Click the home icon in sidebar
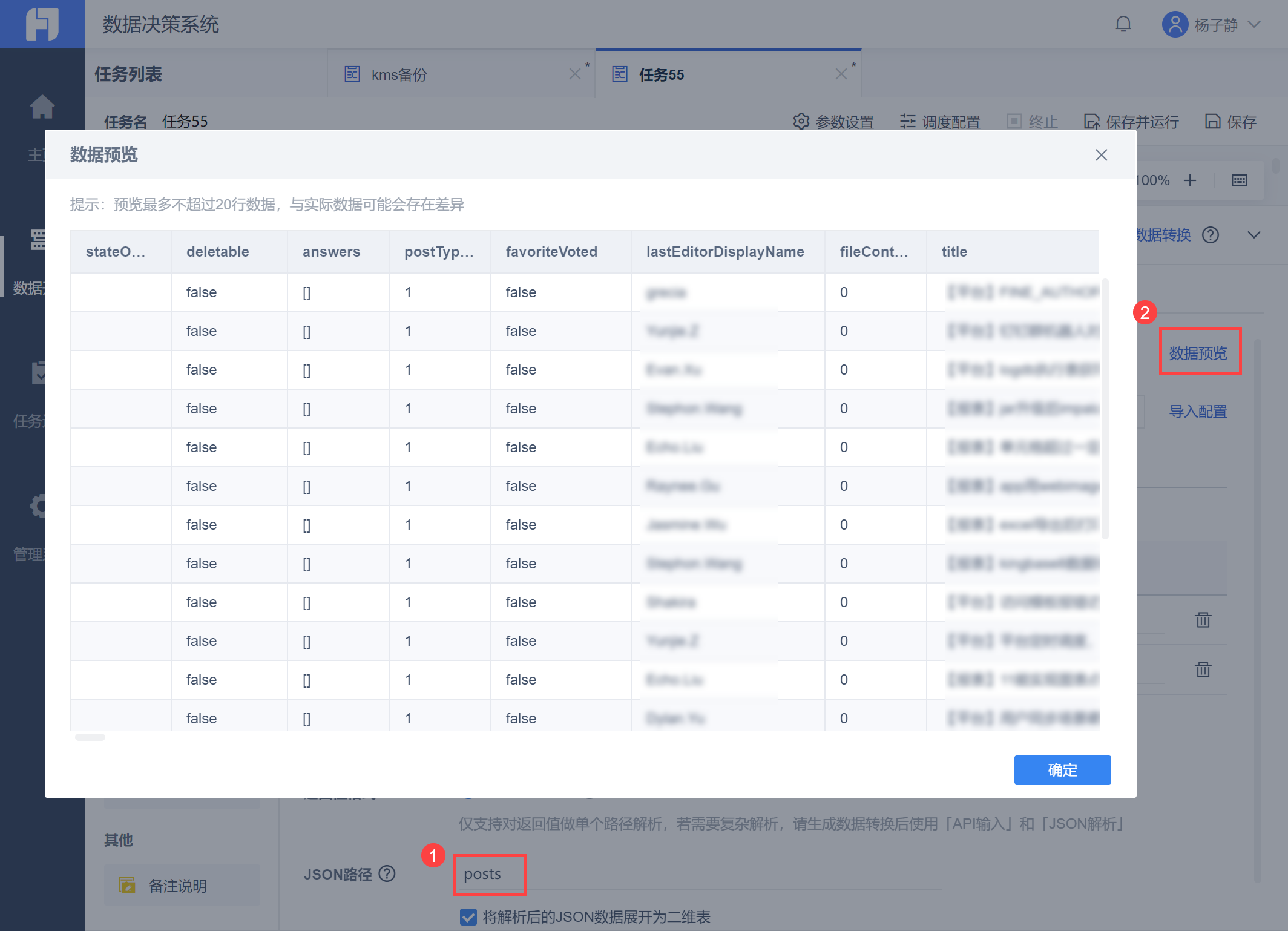The width and height of the screenshot is (1288, 931). (42, 107)
